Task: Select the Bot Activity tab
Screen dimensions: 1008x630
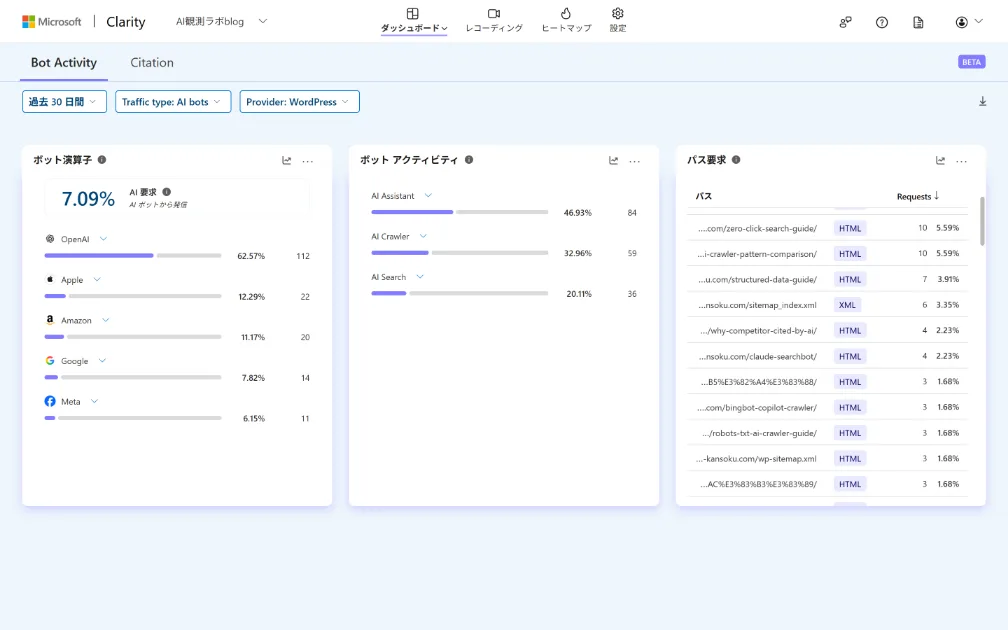Action: [x=63, y=62]
